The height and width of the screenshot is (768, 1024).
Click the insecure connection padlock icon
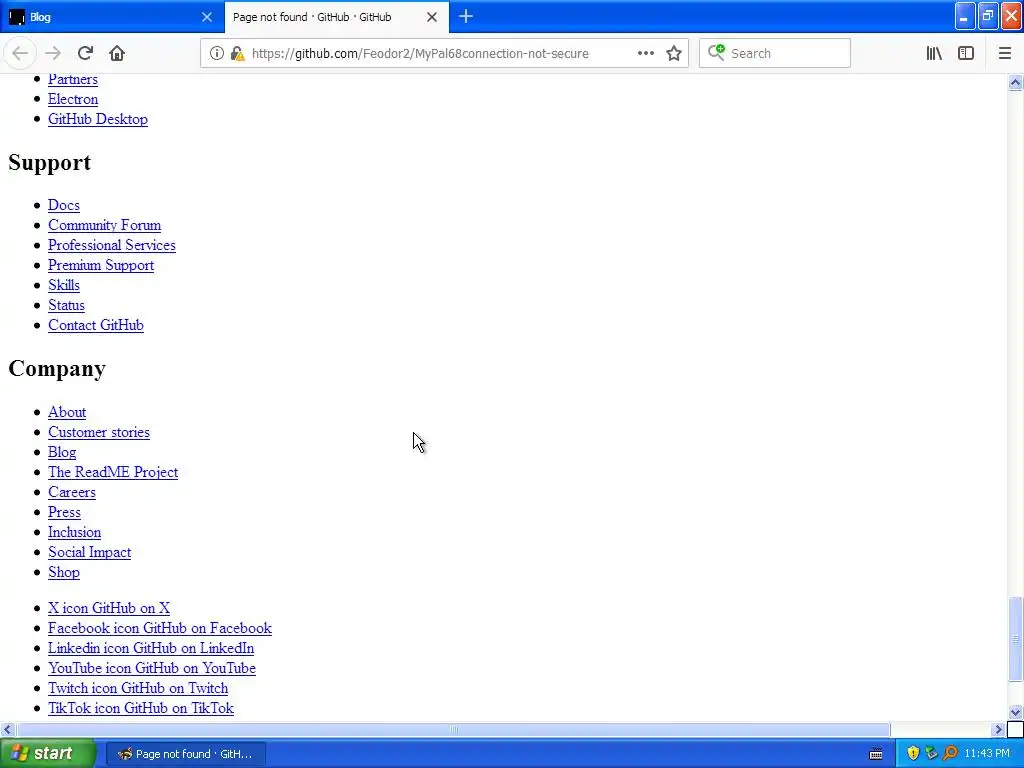pos(238,54)
